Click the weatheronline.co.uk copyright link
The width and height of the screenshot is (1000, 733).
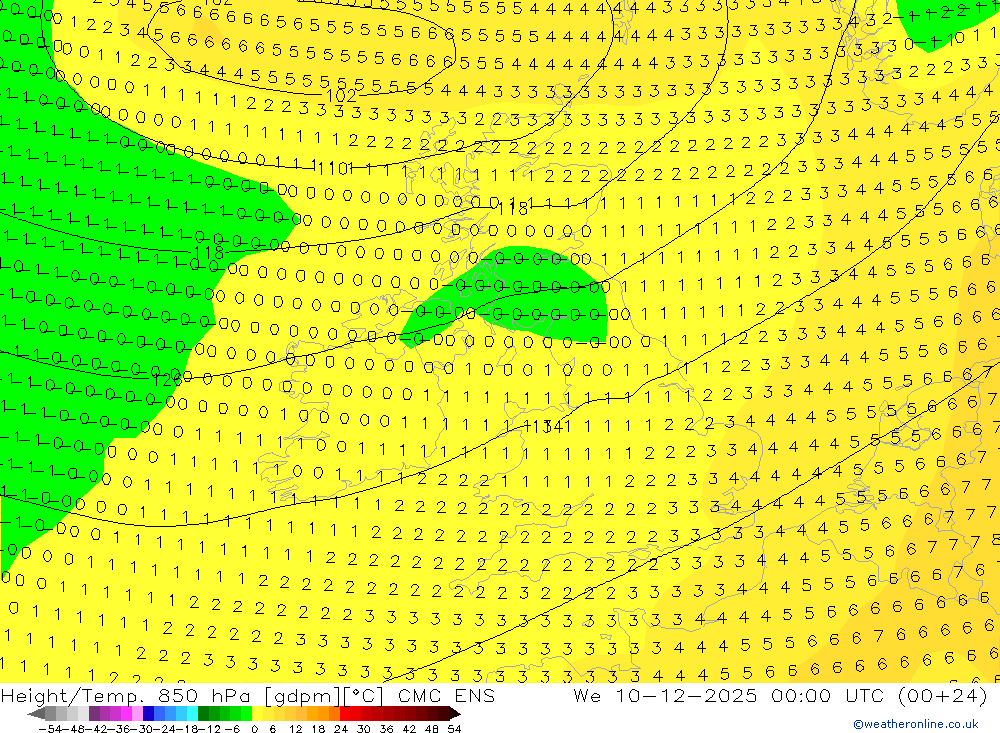click(915, 724)
